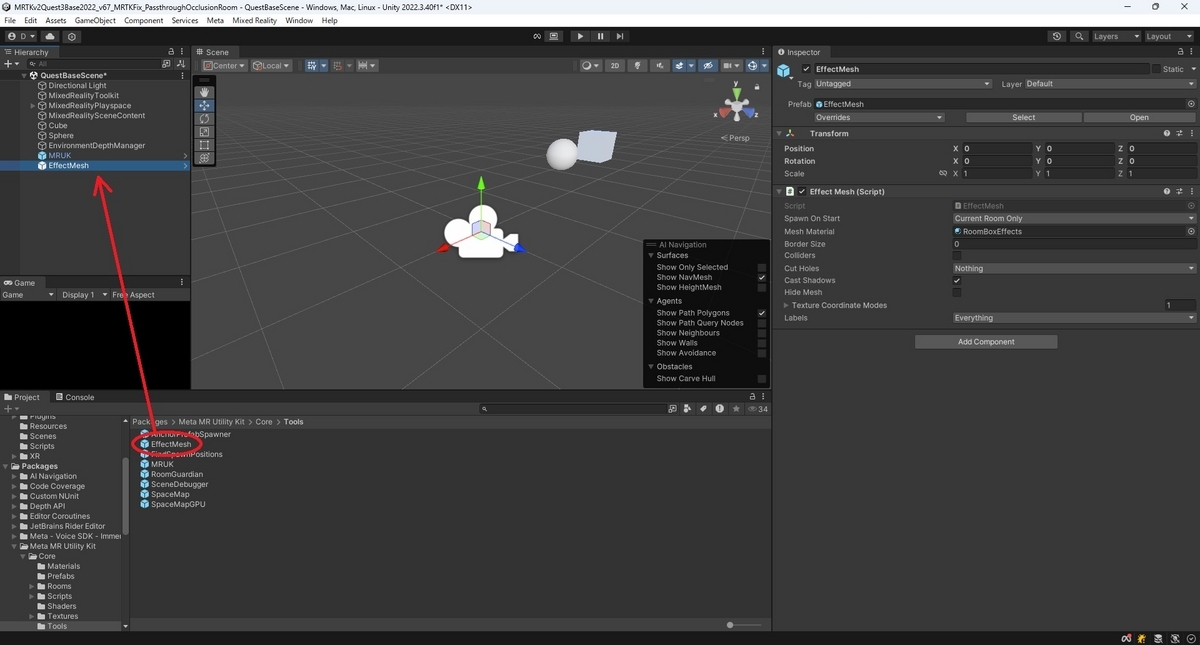Uncheck the Cast Shadows checkbox
Viewport: 1200px width, 645px height.
pos(957,281)
